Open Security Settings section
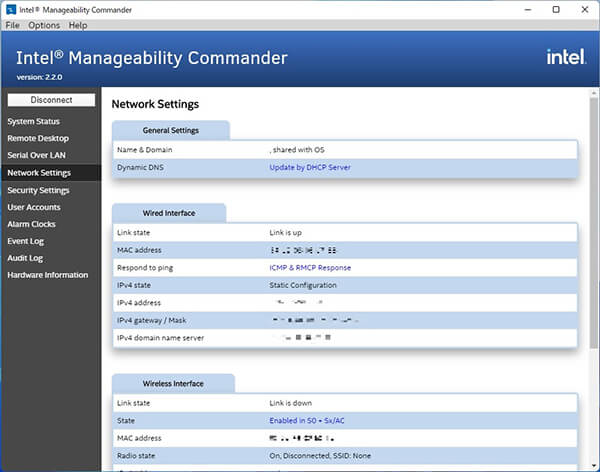The height and width of the screenshot is (472, 600). click(38, 190)
